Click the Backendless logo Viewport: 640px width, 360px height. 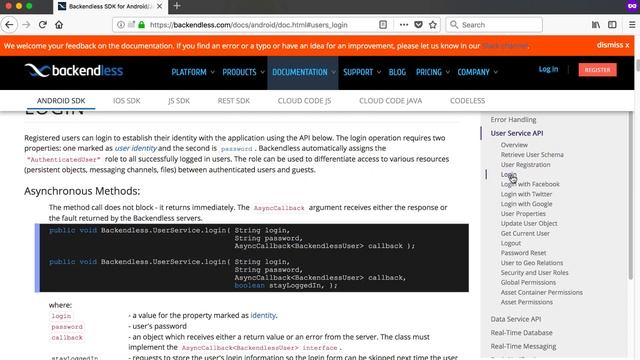point(74,71)
